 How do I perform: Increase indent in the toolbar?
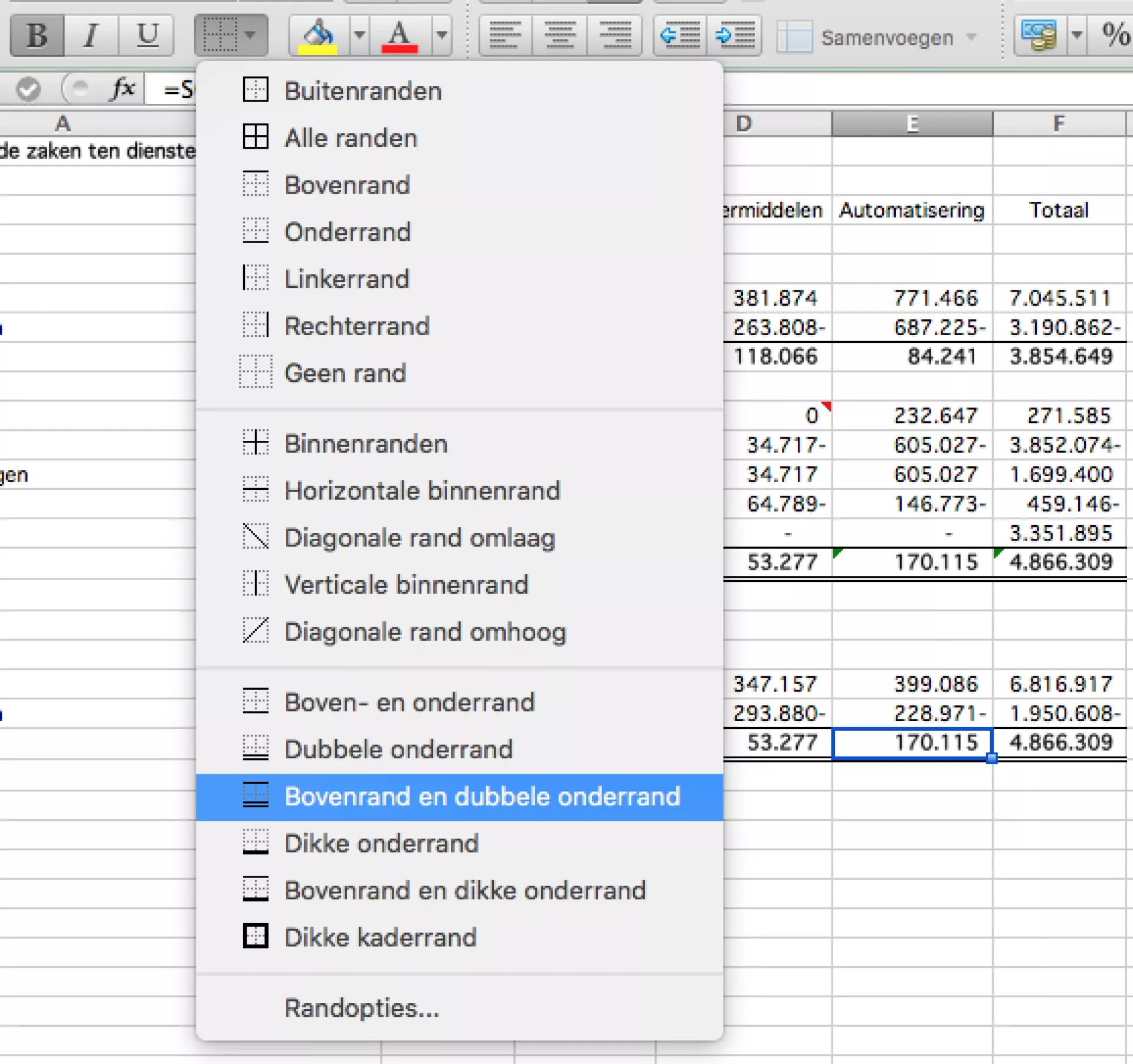coord(735,35)
